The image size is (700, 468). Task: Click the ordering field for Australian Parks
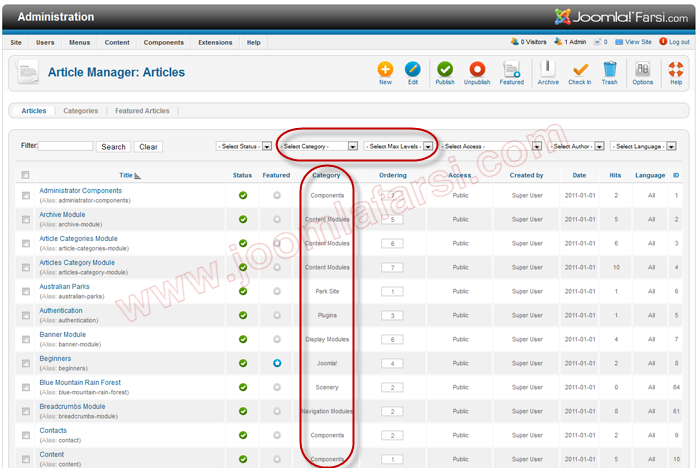click(392, 292)
